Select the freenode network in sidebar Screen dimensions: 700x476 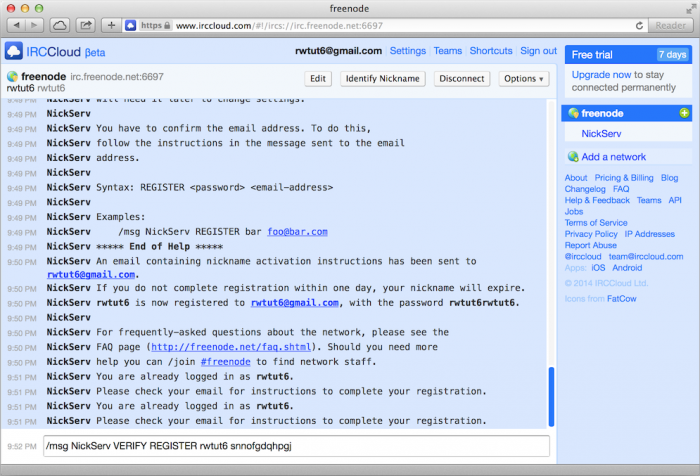(626, 113)
